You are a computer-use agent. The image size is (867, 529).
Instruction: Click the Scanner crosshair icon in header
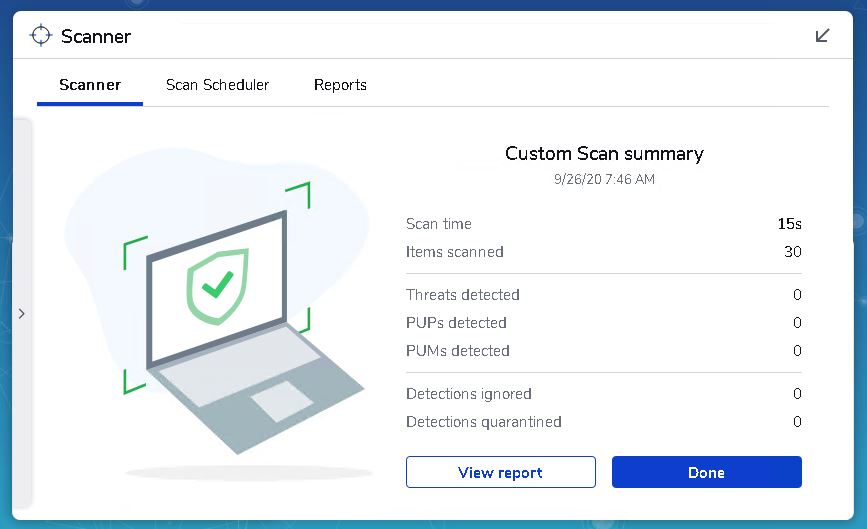click(40, 36)
